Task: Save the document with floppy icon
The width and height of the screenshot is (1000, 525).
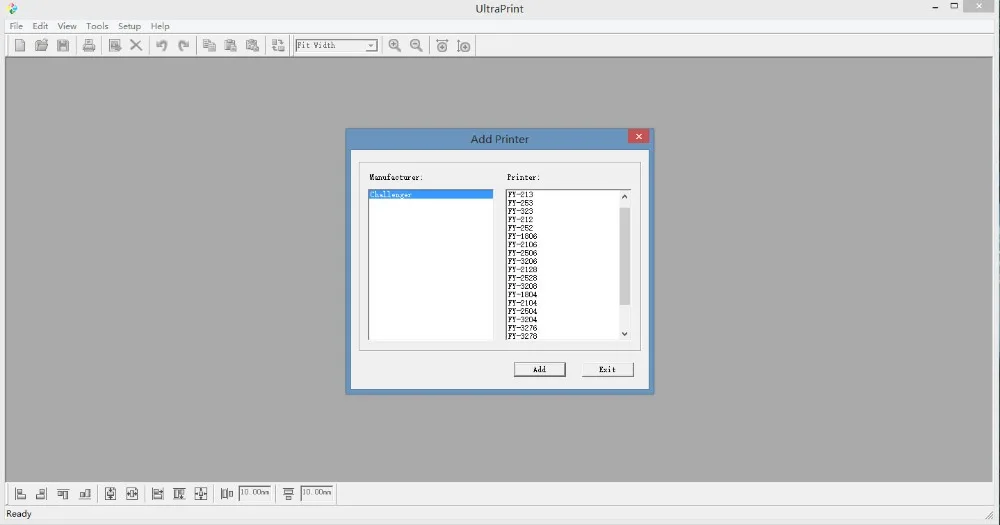Action: pyautogui.click(x=63, y=45)
